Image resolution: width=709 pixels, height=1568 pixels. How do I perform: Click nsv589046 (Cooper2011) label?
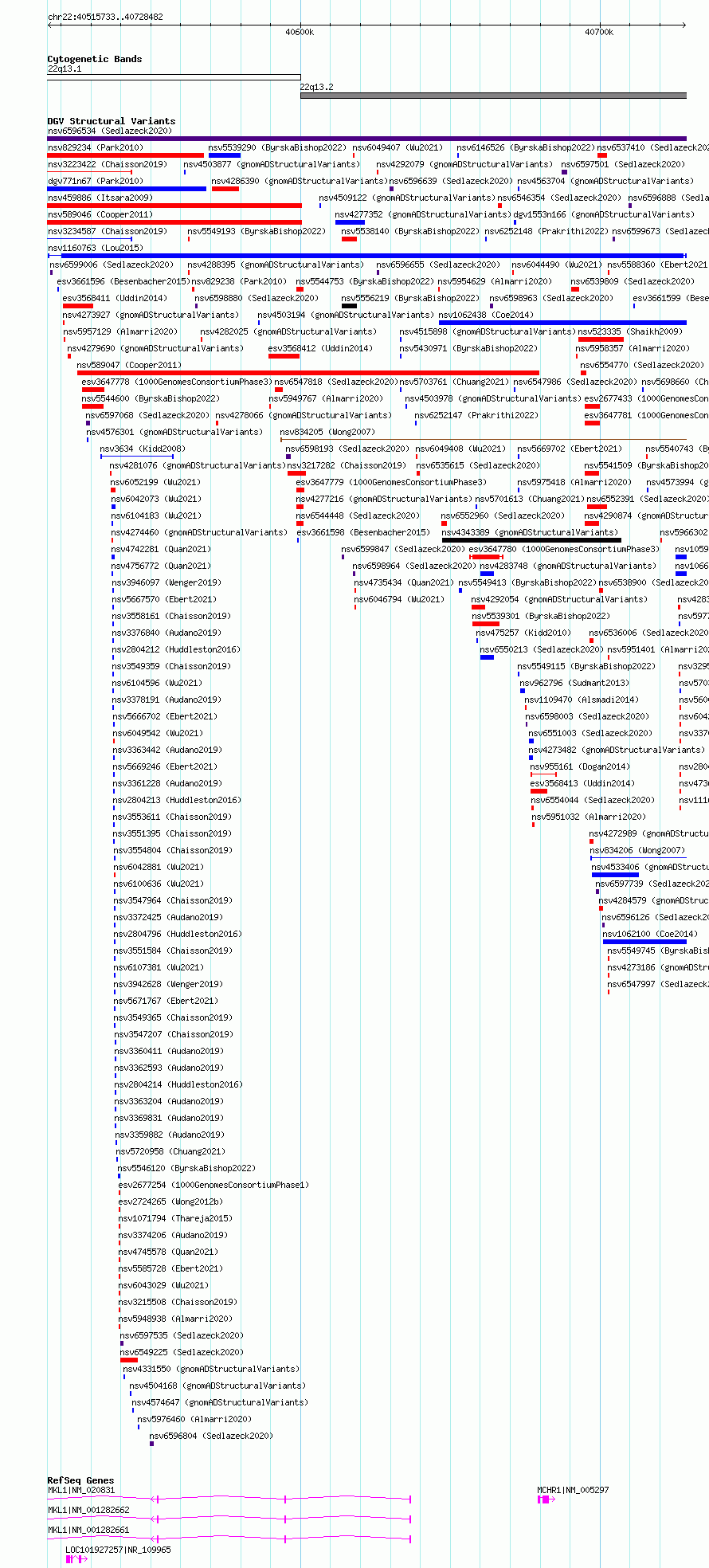[x=100, y=214]
